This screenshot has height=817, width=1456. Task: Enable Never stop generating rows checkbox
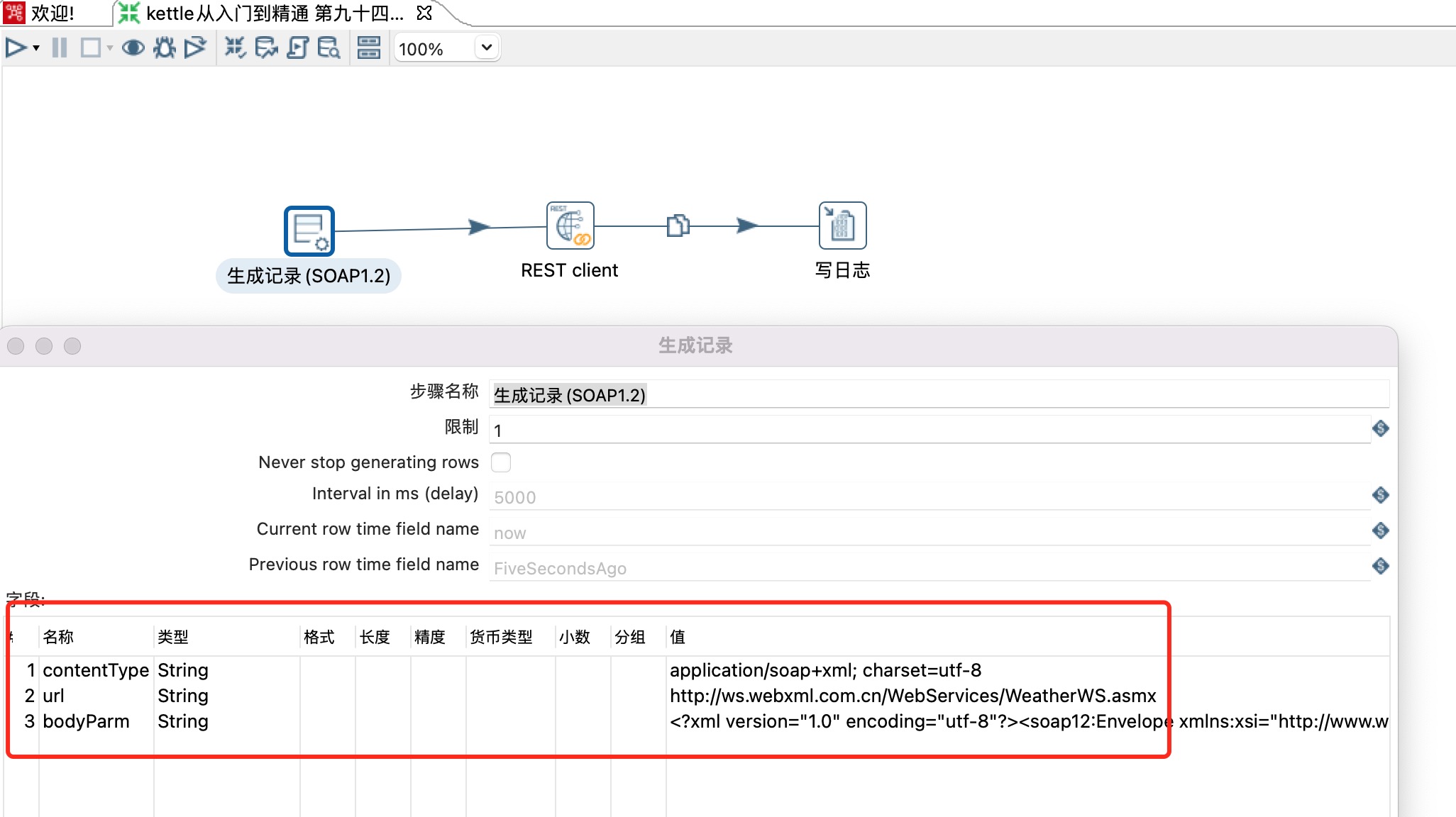501,462
